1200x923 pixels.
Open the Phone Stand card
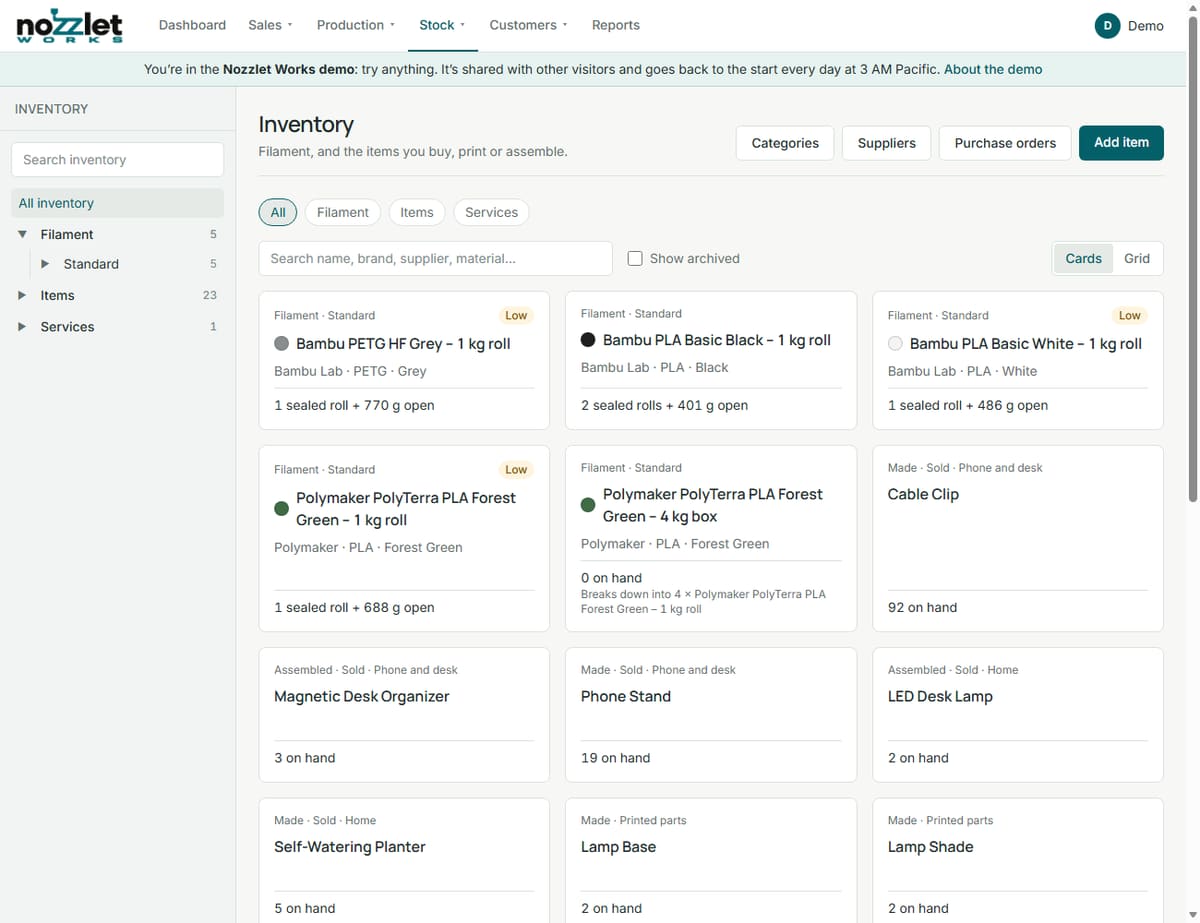point(711,714)
